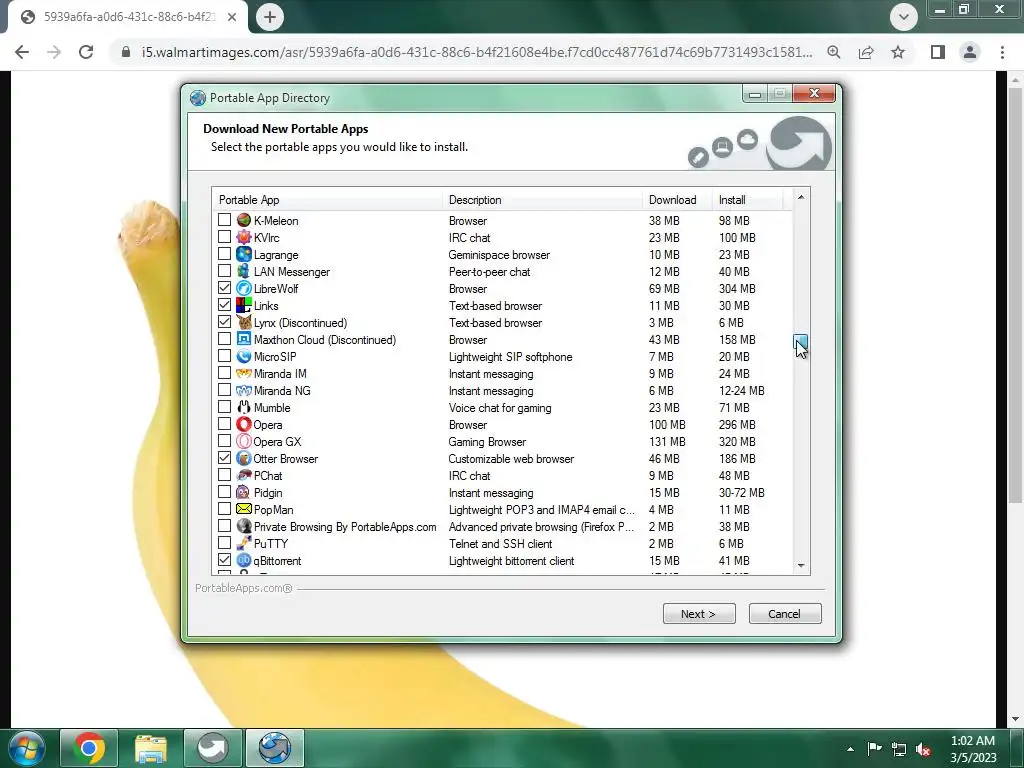Click the app list scrollbar thumb

(801, 342)
